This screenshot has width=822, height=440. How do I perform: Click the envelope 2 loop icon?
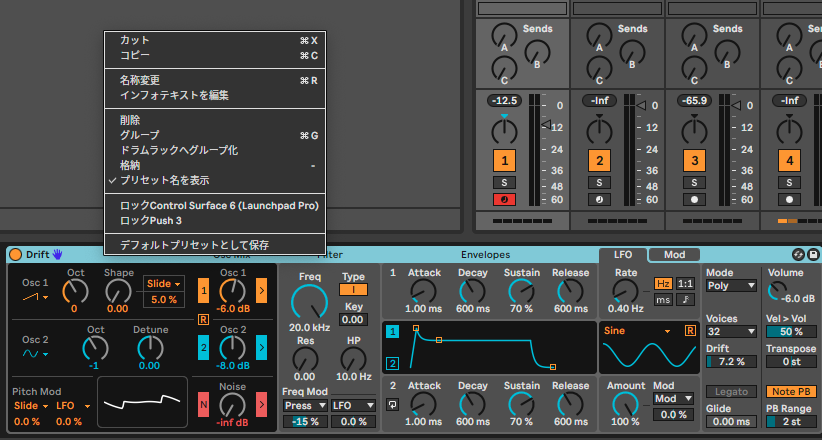pyautogui.click(x=394, y=405)
